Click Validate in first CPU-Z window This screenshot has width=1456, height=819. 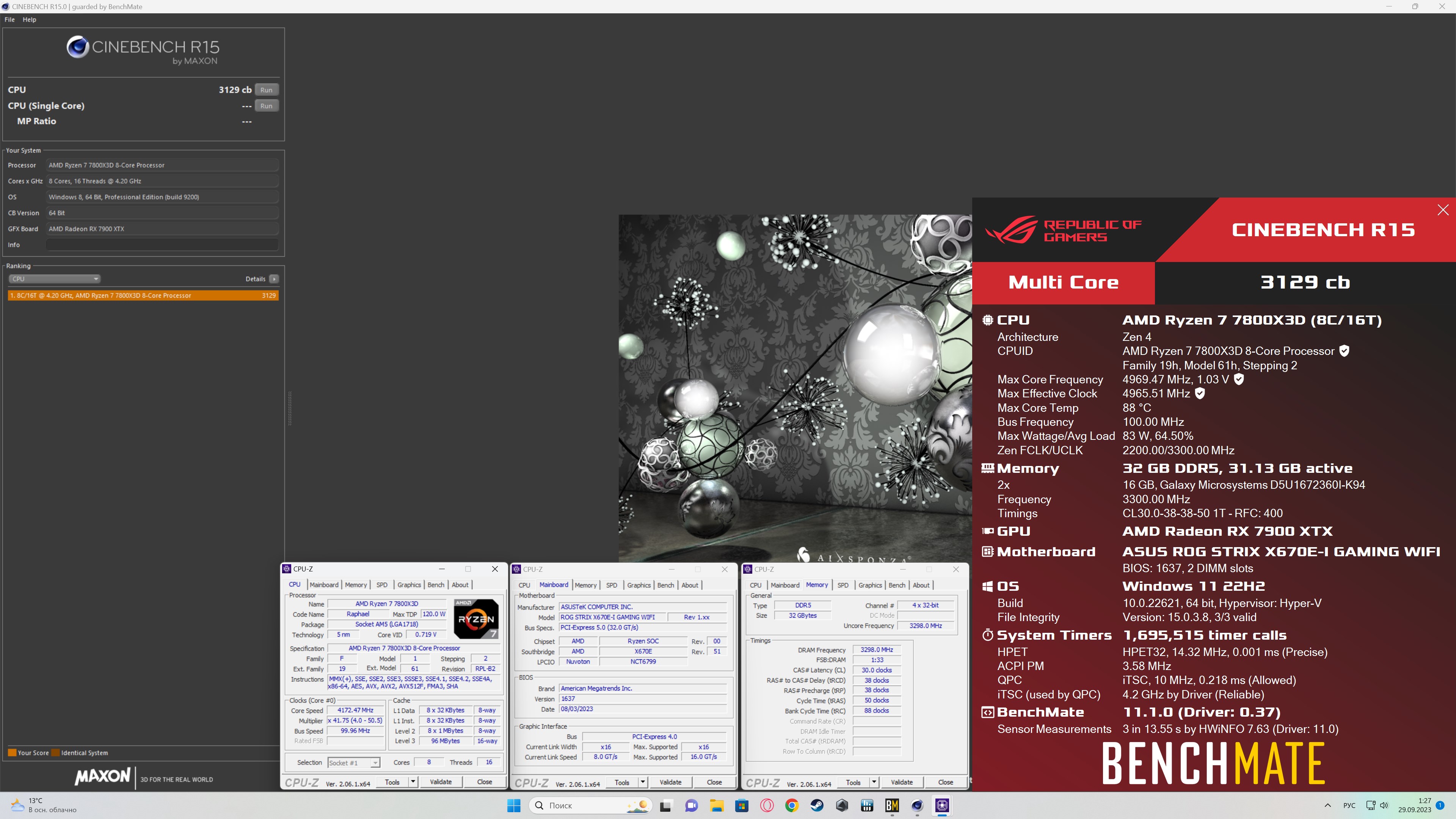coord(441,782)
